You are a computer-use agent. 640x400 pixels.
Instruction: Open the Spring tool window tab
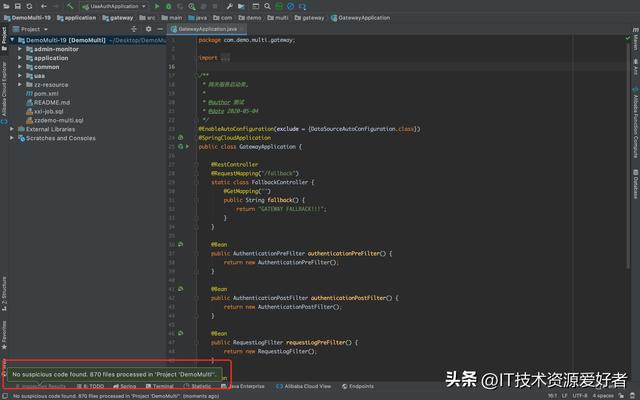[x=124, y=386]
